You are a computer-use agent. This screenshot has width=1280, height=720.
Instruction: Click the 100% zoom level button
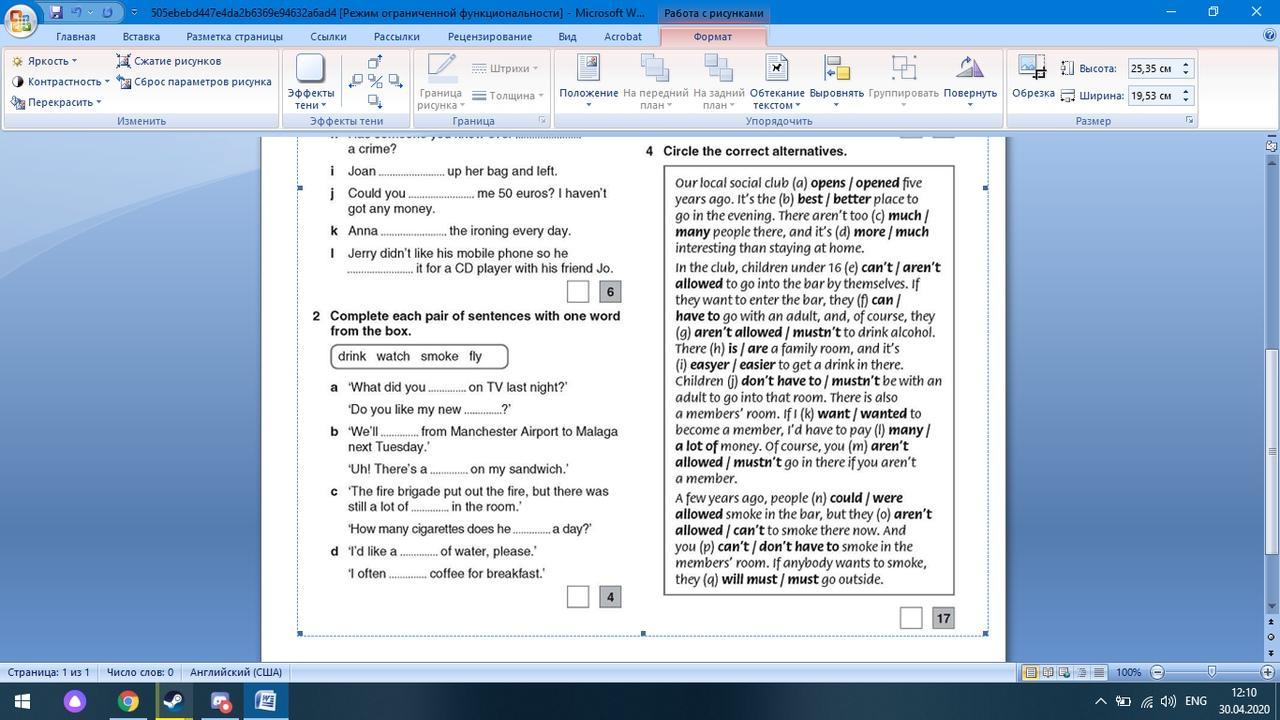pyautogui.click(x=1128, y=673)
